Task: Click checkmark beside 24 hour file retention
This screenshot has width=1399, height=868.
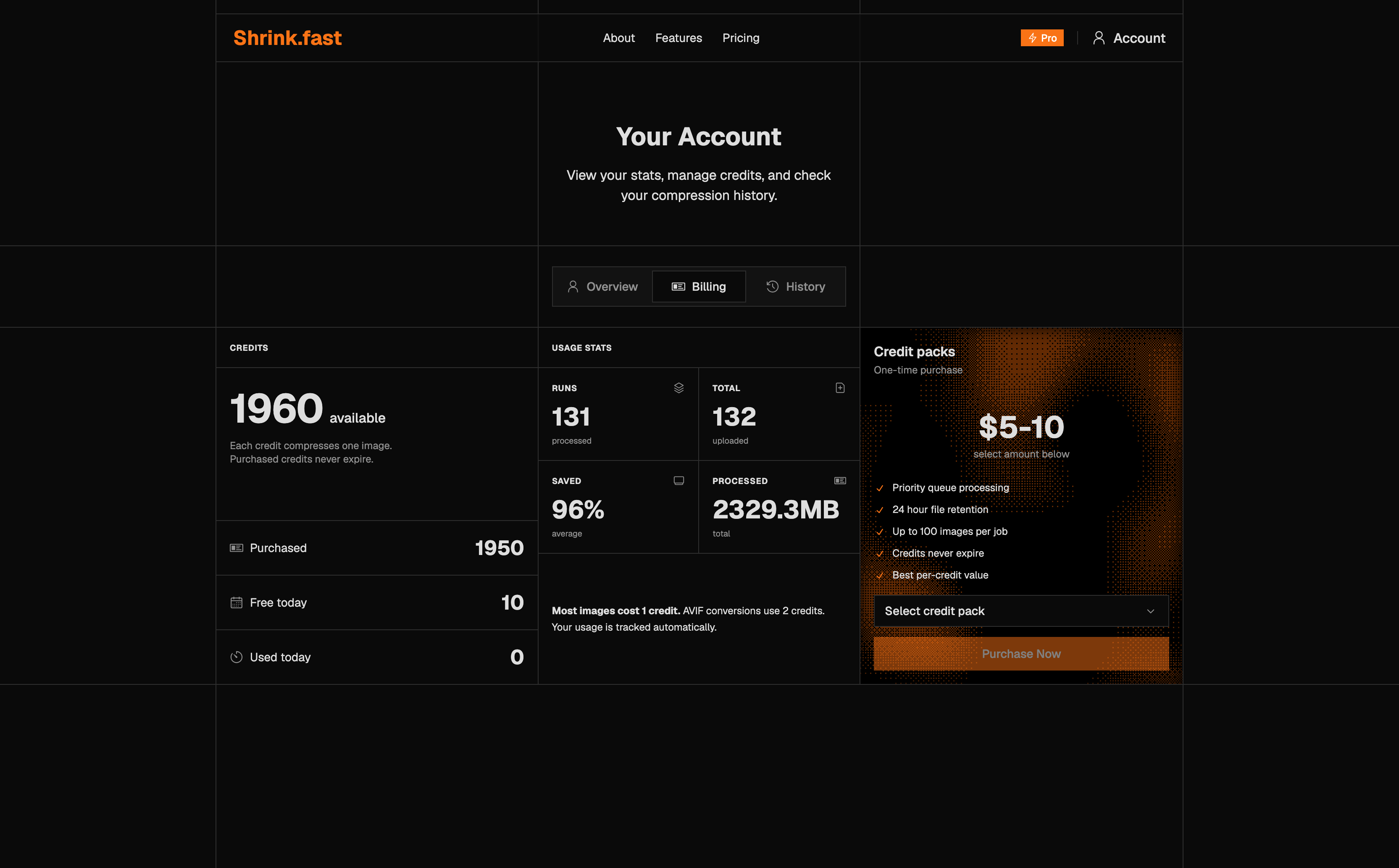Action: coord(879,510)
